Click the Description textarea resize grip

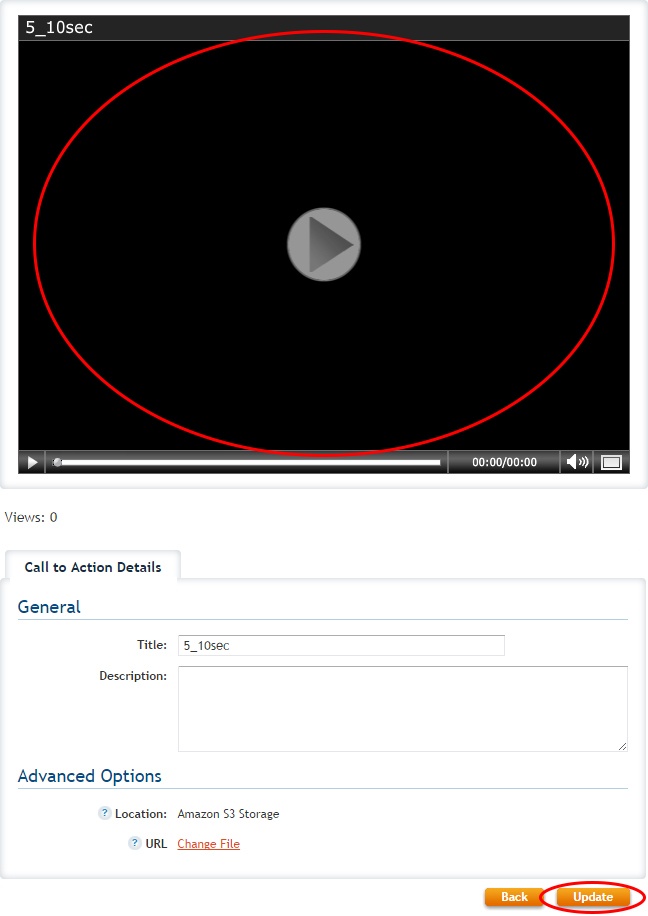(622, 746)
